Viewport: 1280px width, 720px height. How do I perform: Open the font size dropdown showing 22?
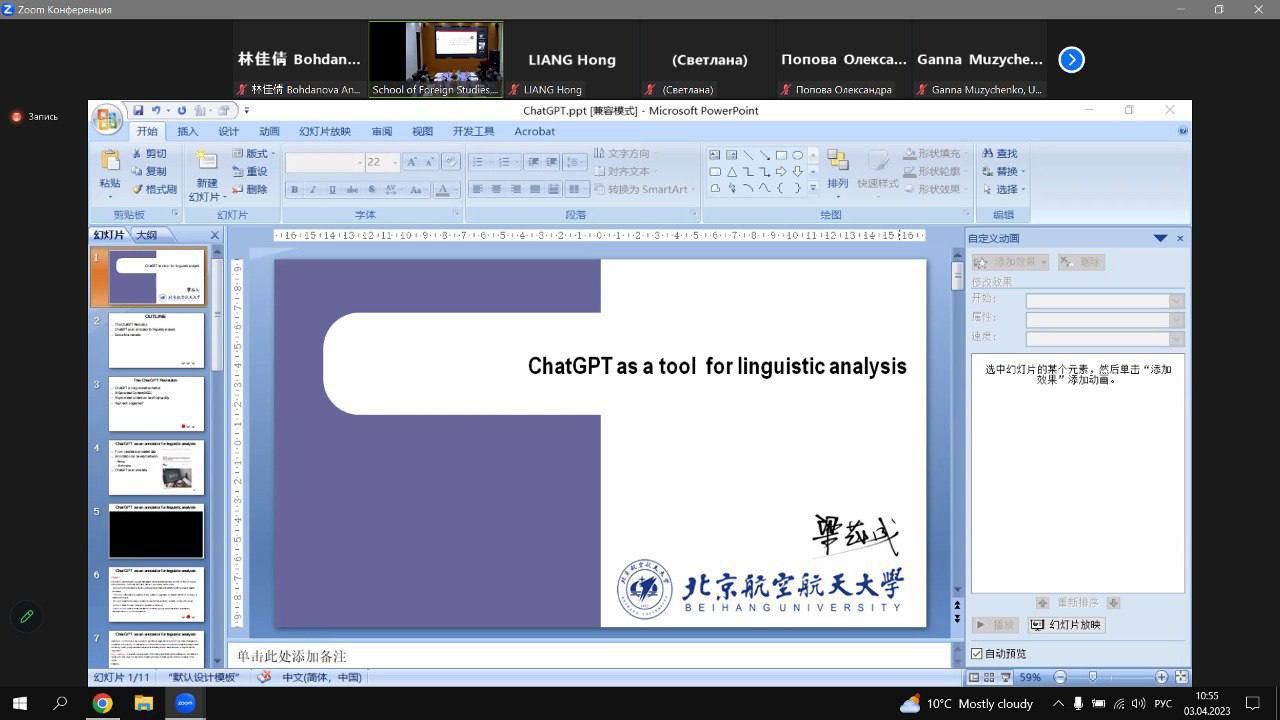pyautogui.click(x=395, y=162)
